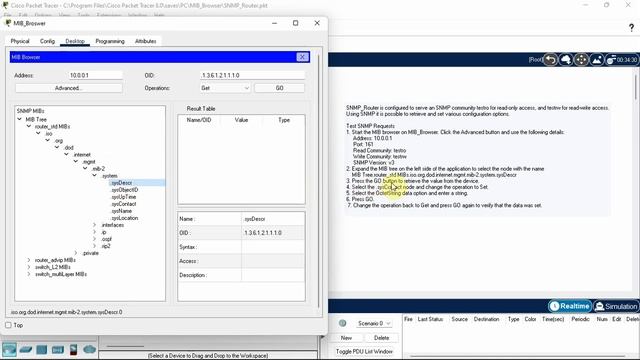The height and width of the screenshot is (360, 640).
Task: Collapse the .iso node arrow
Action: [38, 133]
